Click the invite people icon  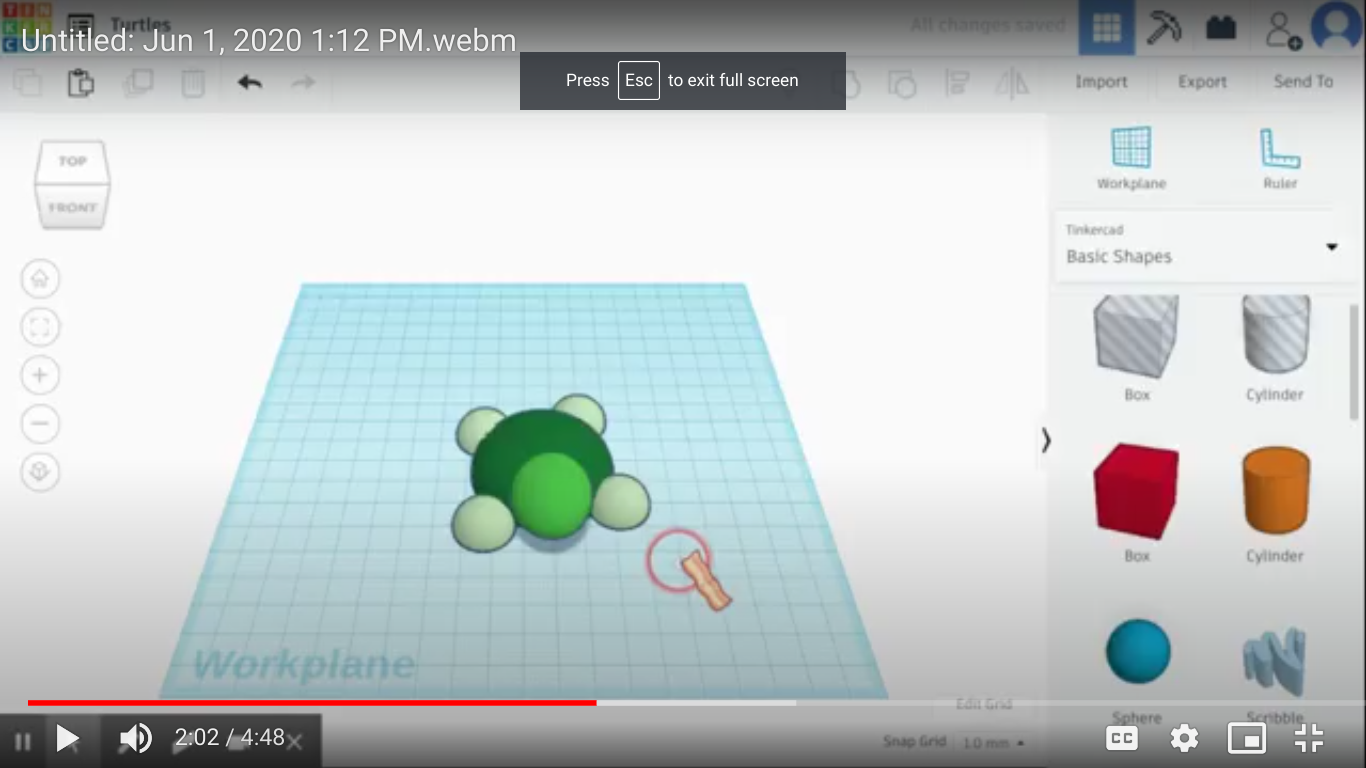coord(1281,30)
